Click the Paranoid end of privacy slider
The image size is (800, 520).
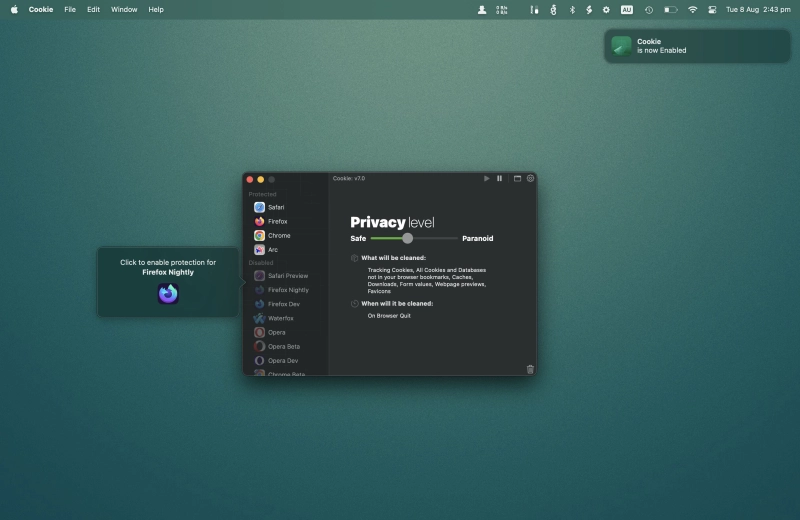click(x=478, y=238)
